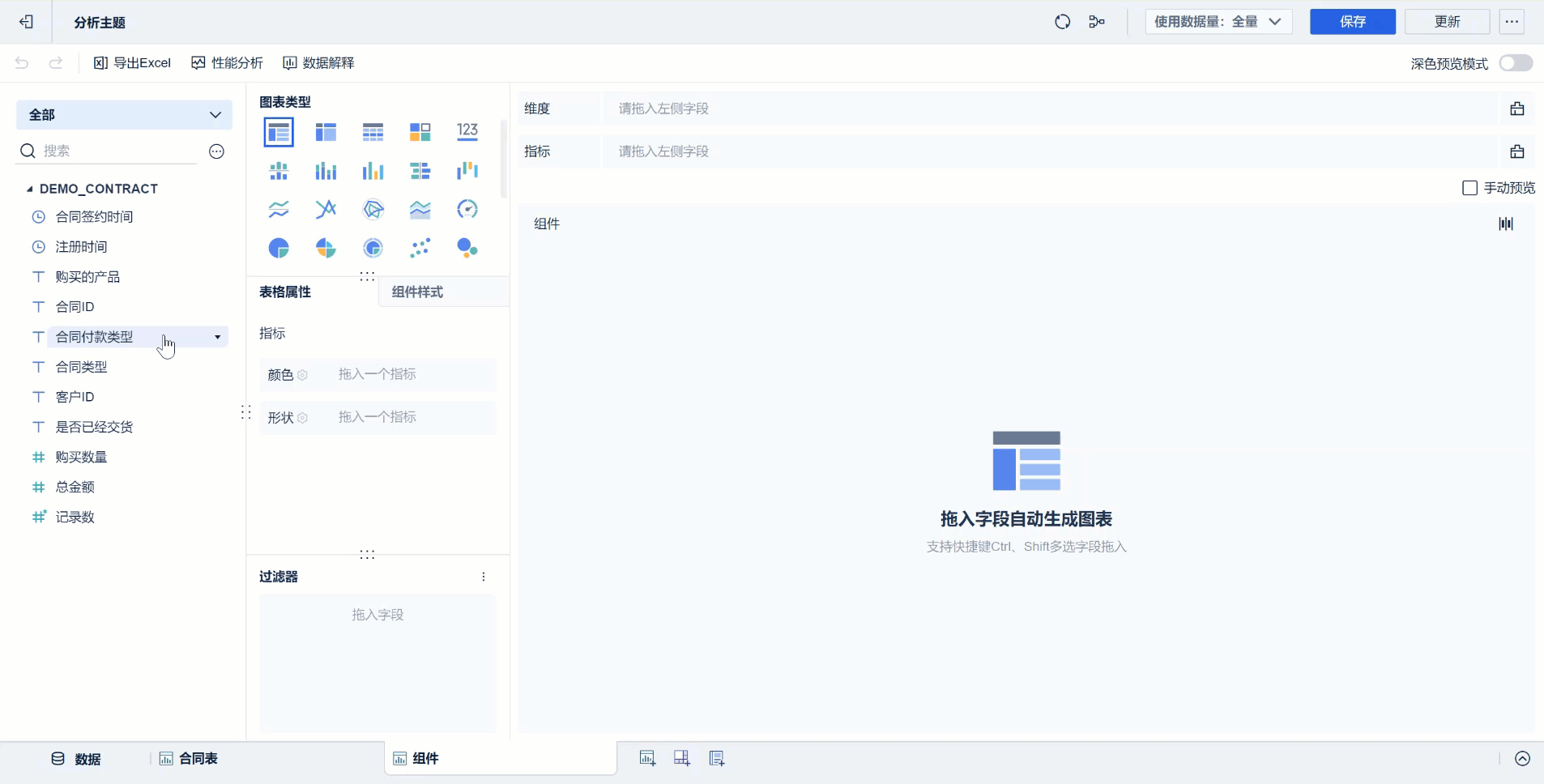1544x784 pixels.
Task: Collapse the DEMO_CONTRACT tree node
Action: [30, 189]
